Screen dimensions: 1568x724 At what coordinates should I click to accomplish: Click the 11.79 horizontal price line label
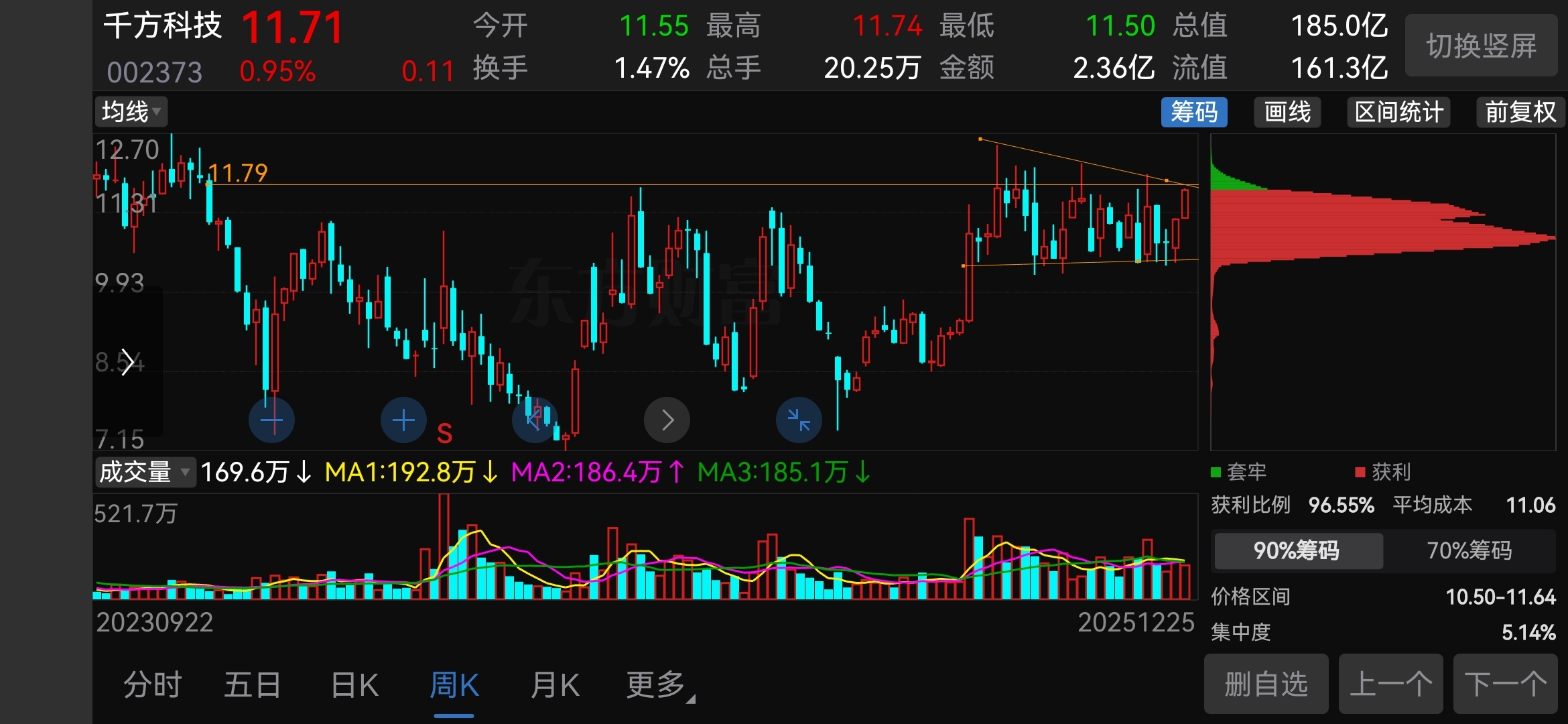tap(238, 173)
